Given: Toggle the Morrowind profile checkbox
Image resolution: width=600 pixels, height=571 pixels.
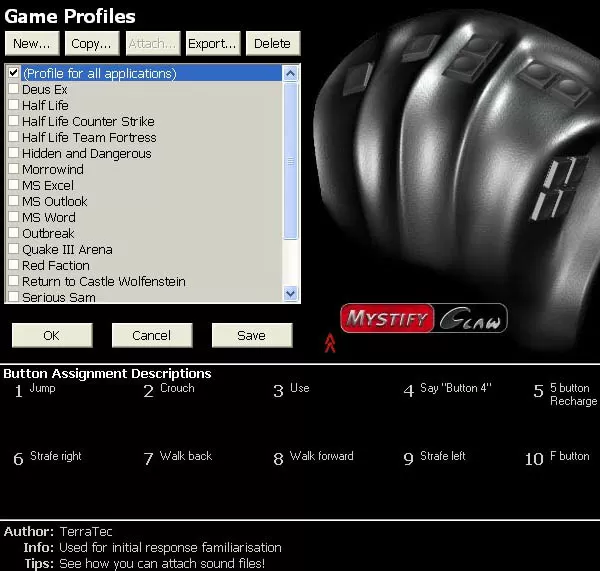Looking at the screenshot, I should click(14, 168).
